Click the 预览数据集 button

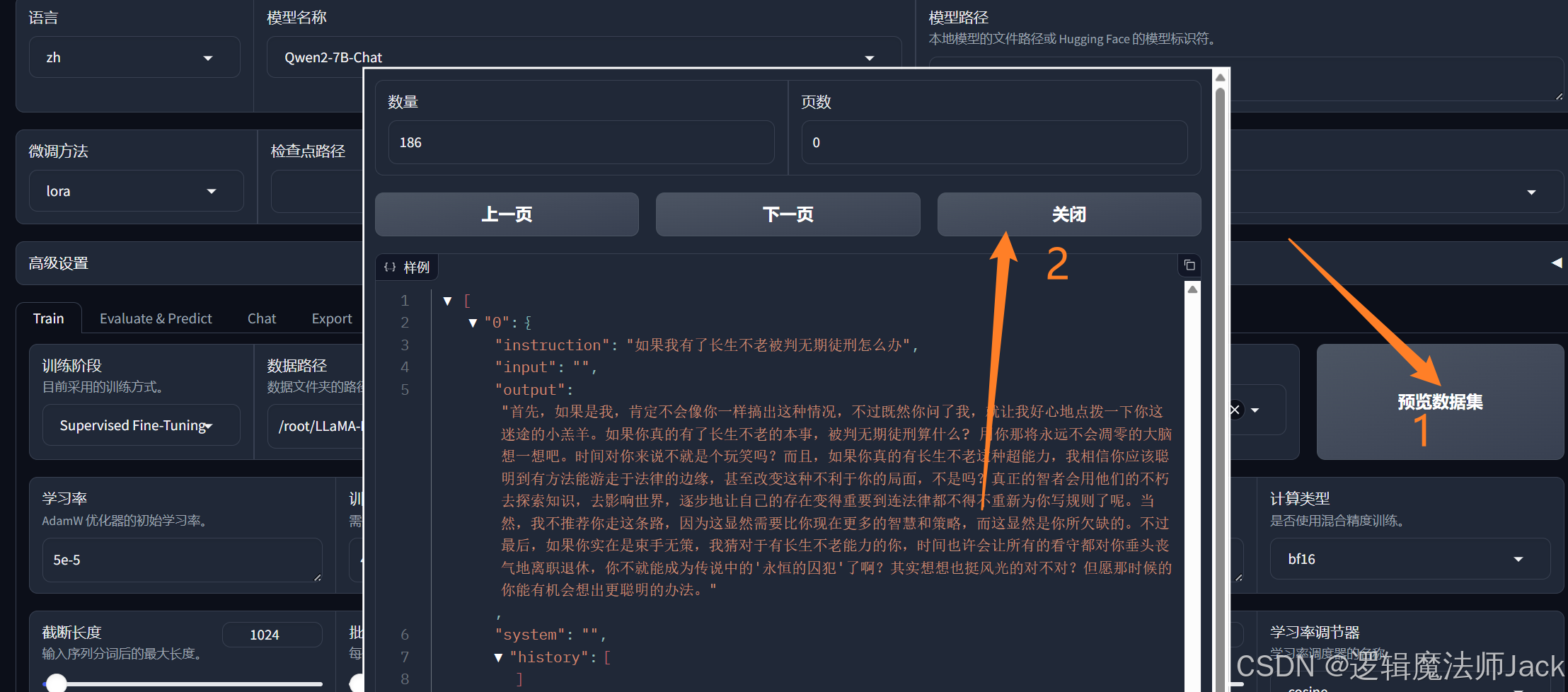click(1440, 402)
